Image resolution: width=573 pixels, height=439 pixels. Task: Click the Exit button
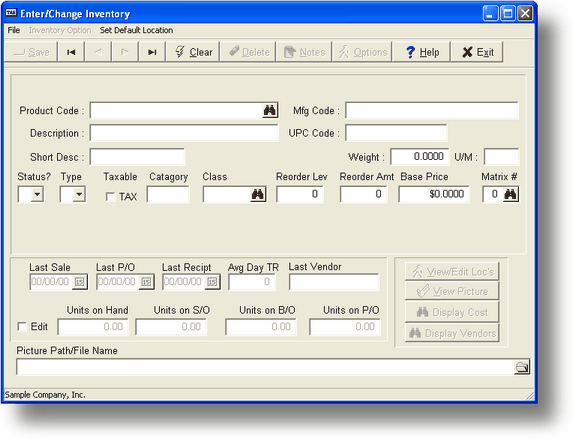pos(477,52)
